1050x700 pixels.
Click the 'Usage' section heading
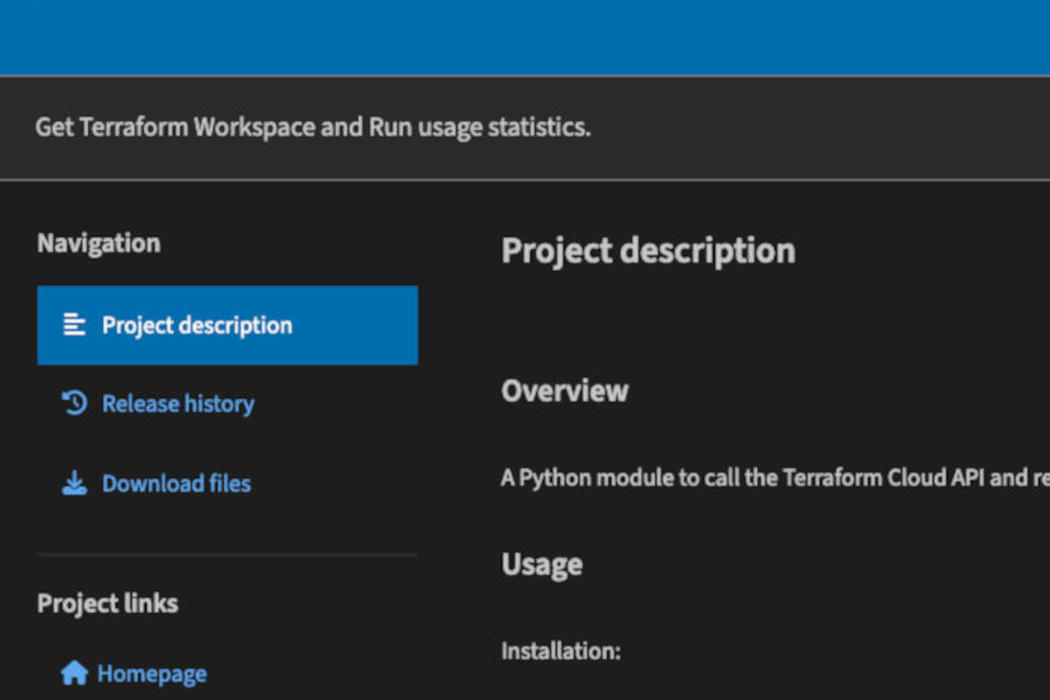tap(542, 565)
